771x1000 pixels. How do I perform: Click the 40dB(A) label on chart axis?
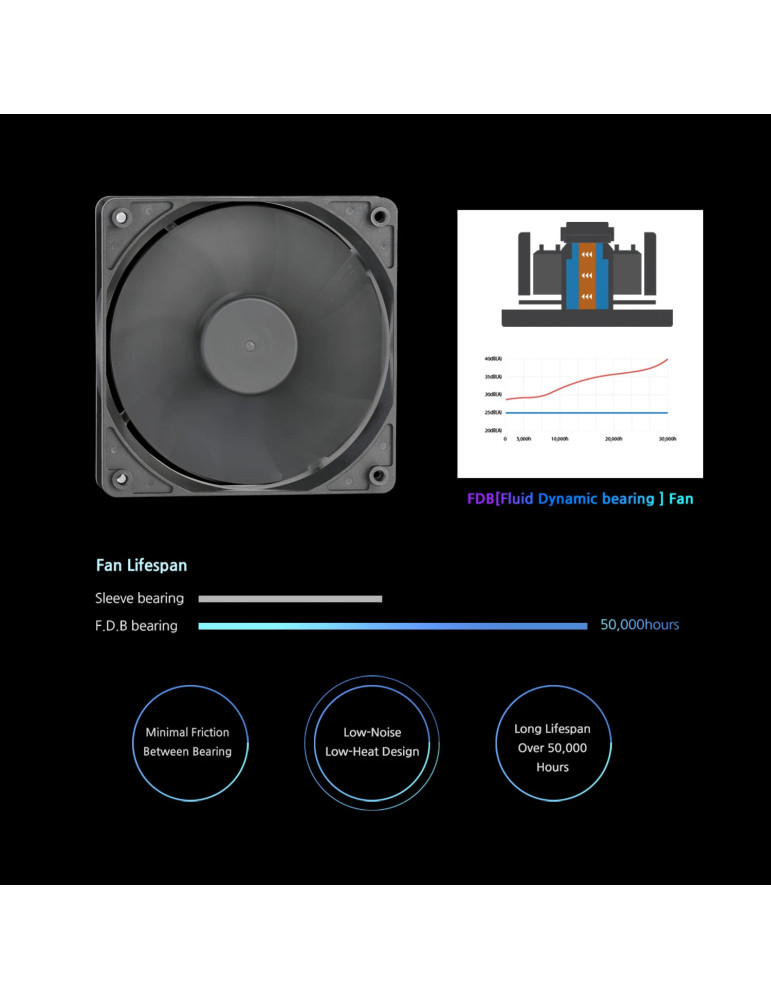click(x=493, y=358)
